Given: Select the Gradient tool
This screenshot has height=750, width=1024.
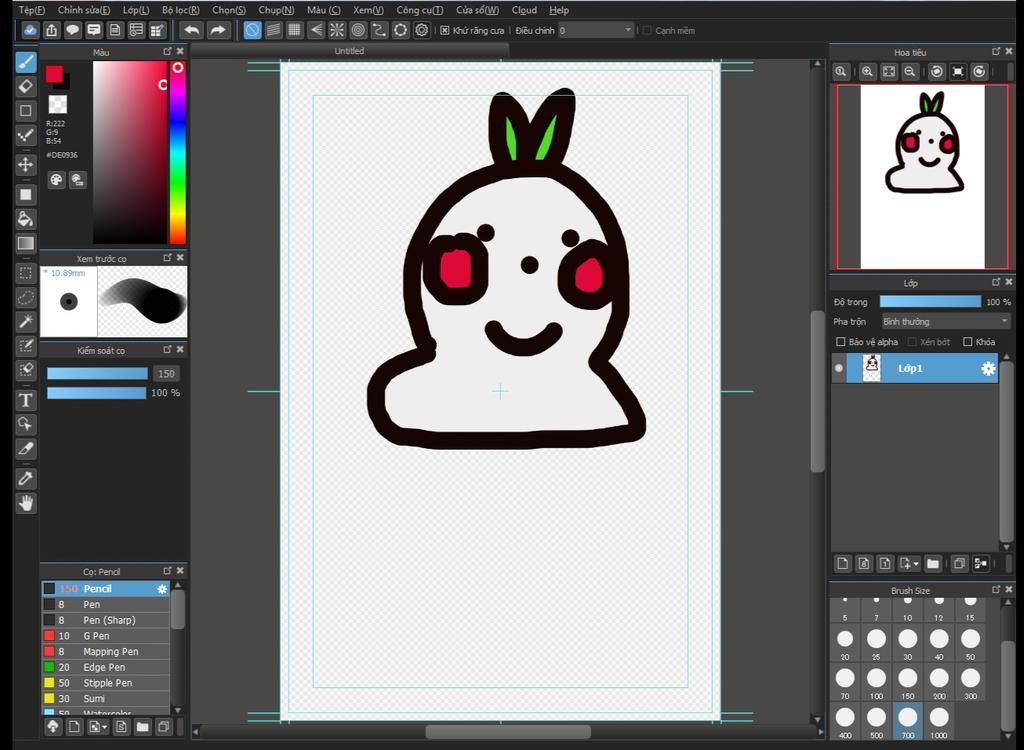Looking at the screenshot, I should pos(25,243).
